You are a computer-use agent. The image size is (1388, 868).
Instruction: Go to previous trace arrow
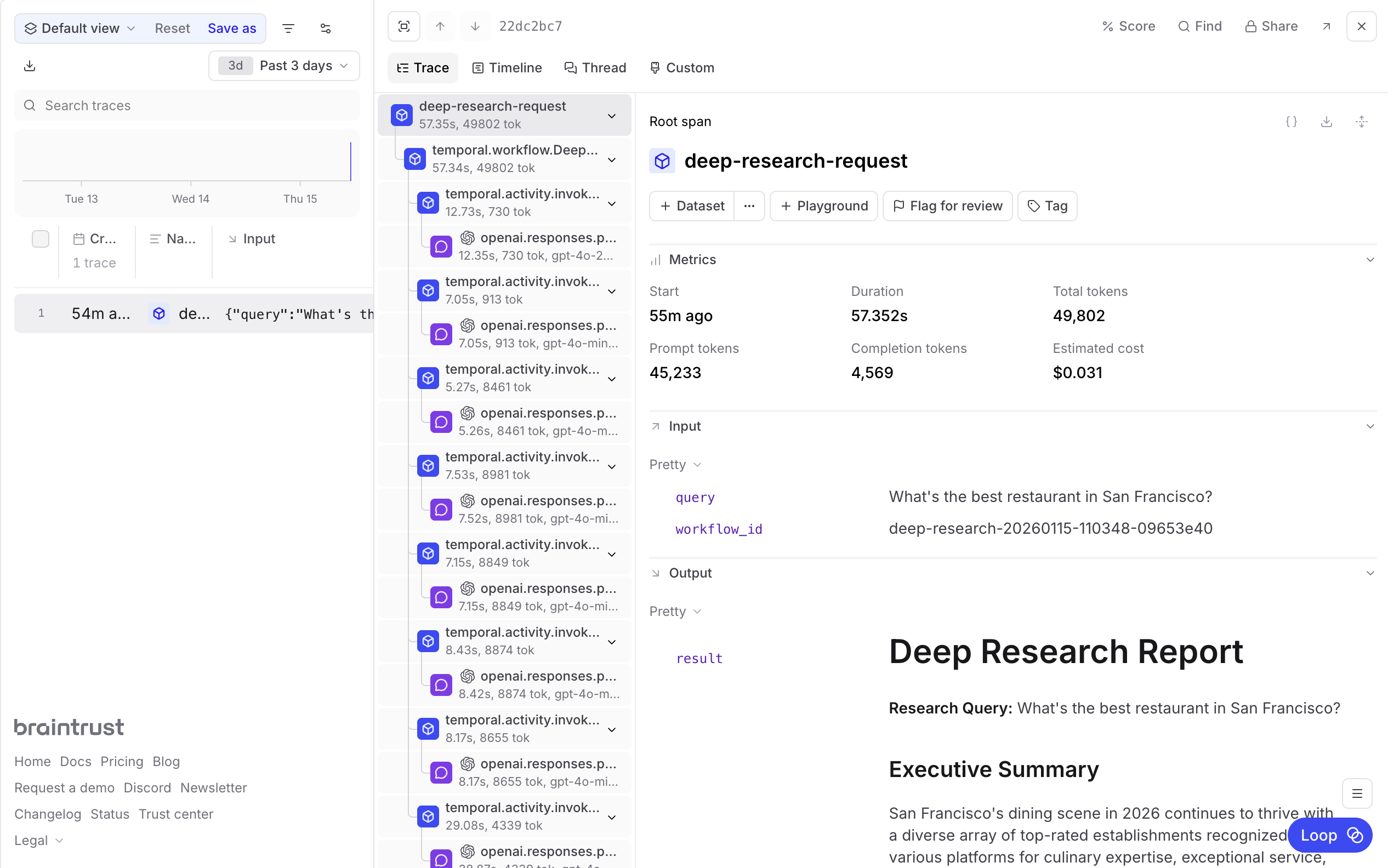(440, 26)
